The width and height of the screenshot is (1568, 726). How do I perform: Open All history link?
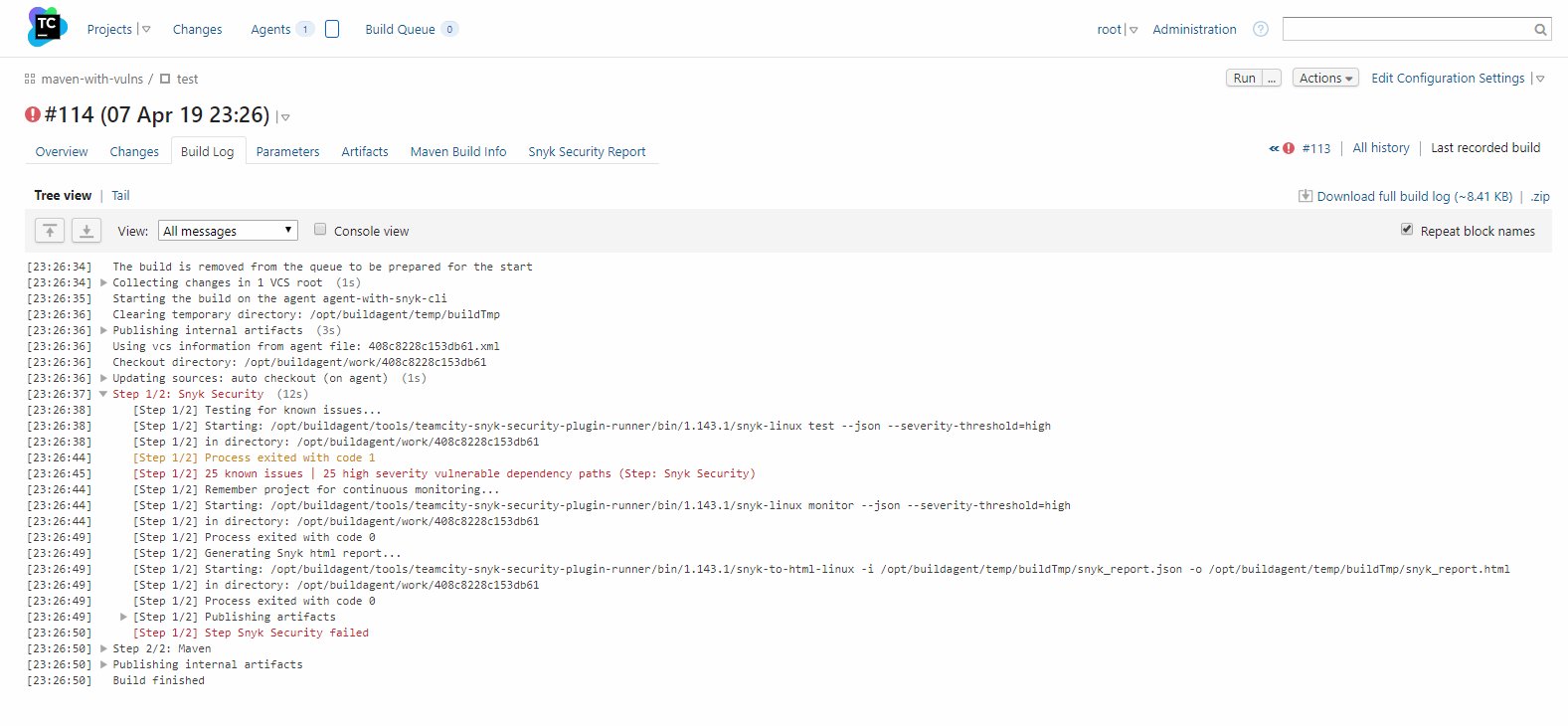coord(1381,147)
